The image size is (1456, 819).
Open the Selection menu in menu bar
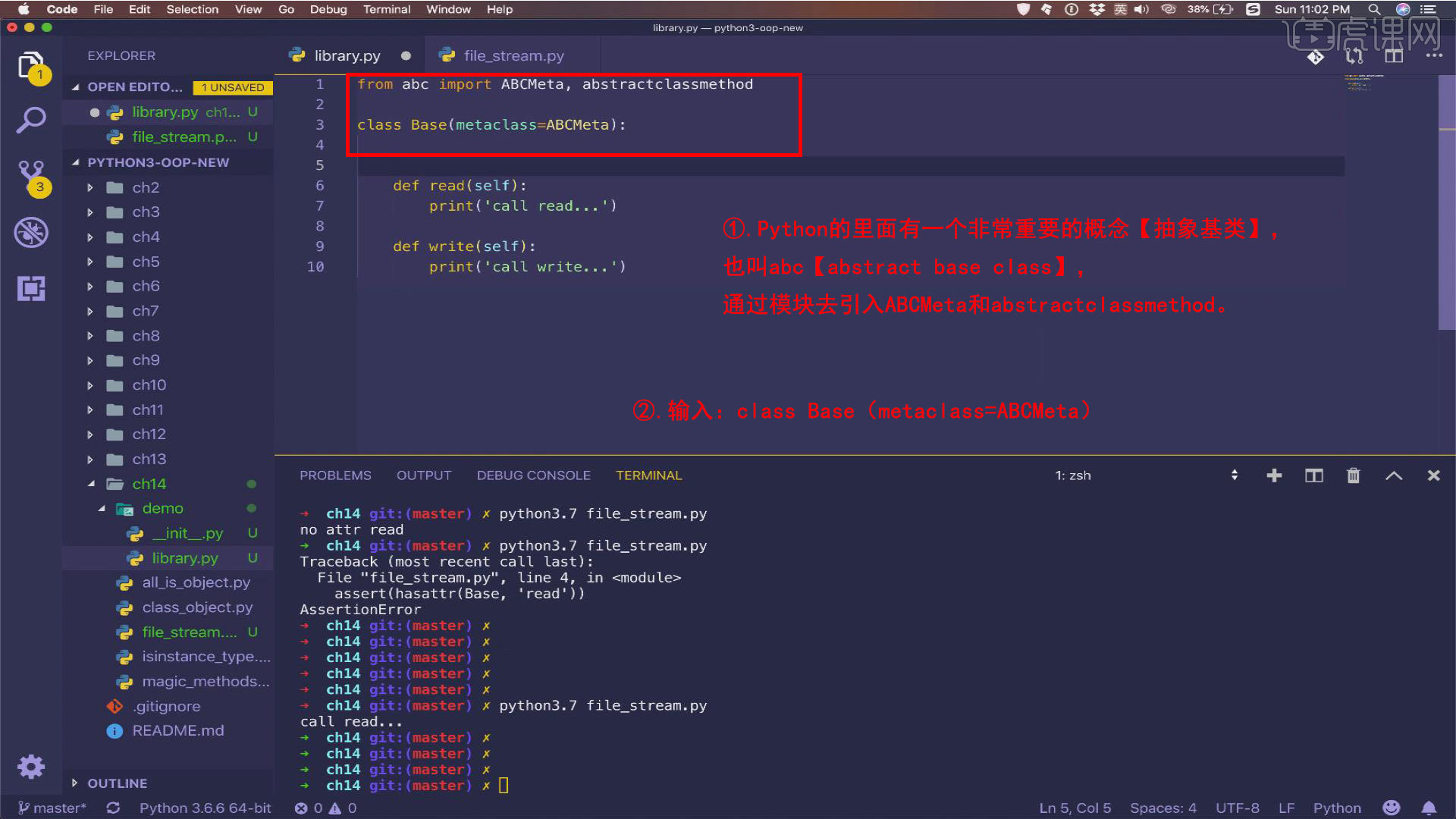pos(192,9)
